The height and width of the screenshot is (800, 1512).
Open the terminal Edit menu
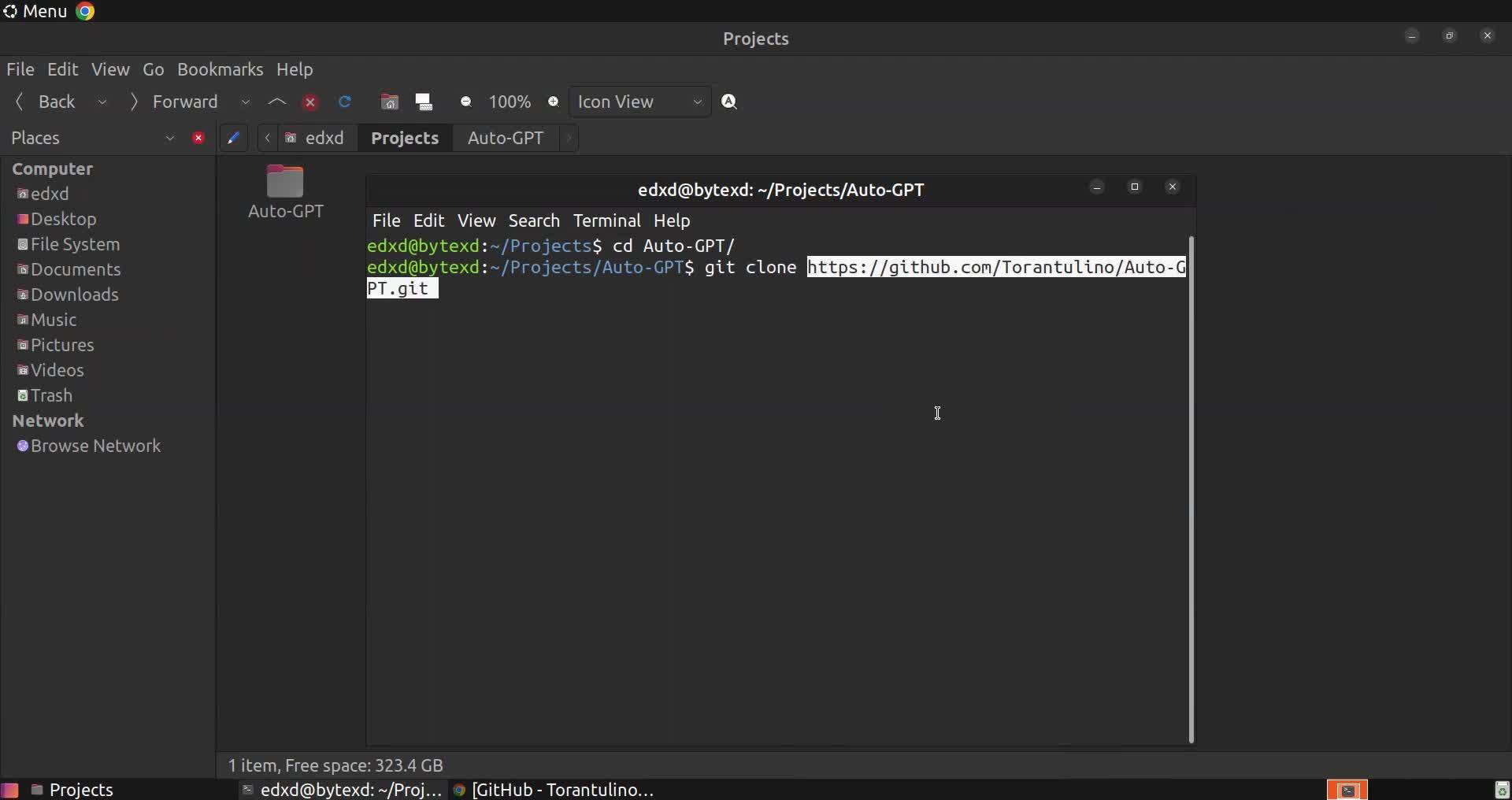point(429,220)
